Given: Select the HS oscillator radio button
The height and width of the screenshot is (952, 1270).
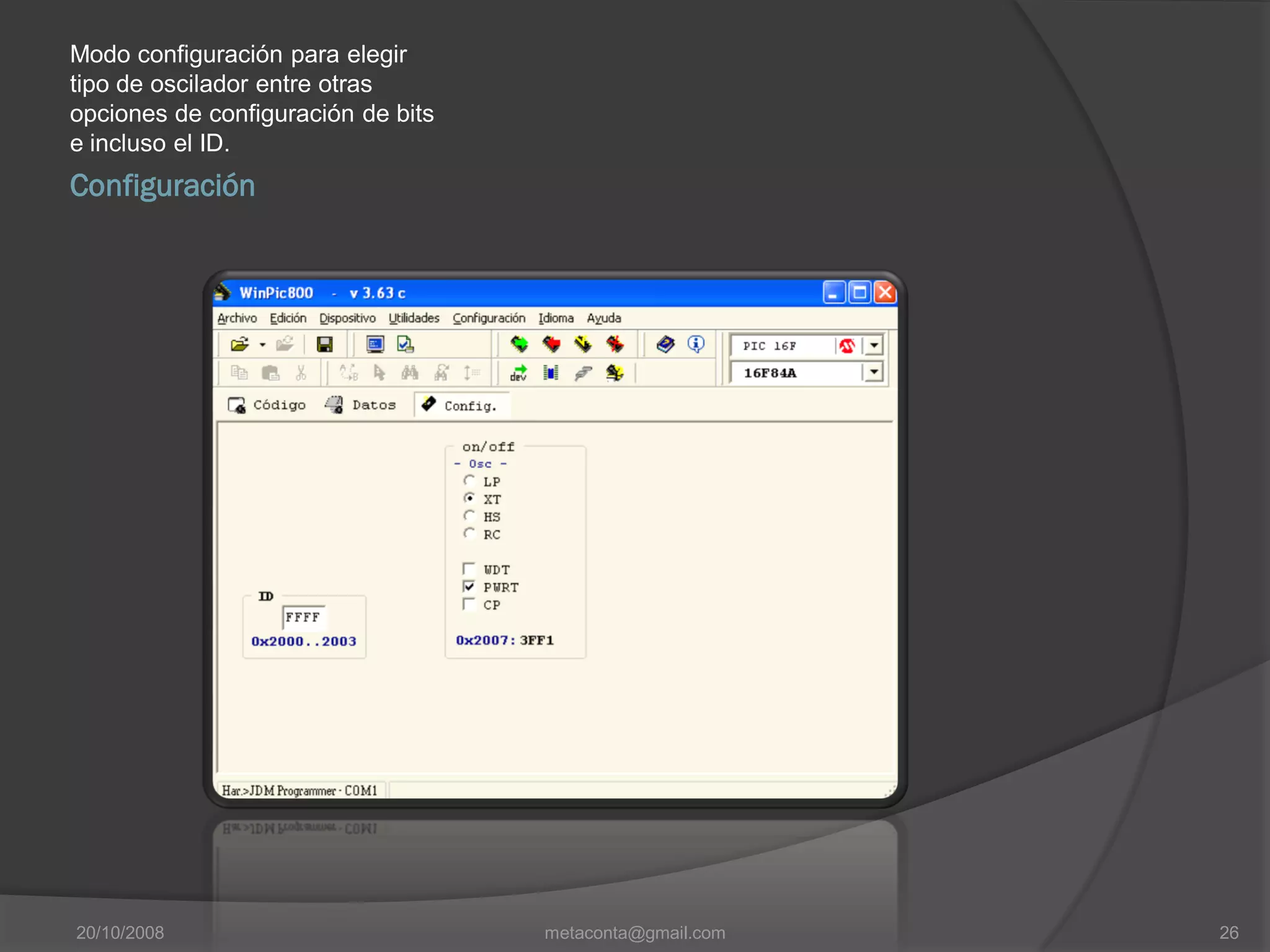Looking at the screenshot, I should 469,516.
